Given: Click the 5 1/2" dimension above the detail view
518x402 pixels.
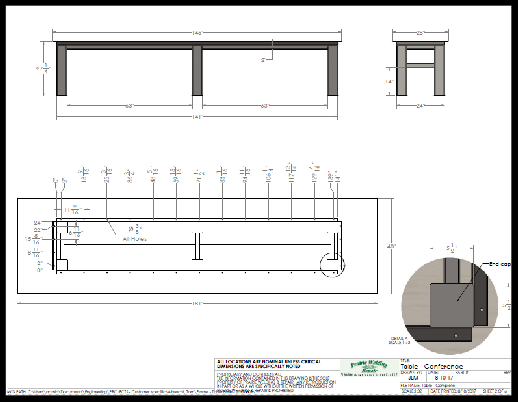Looking at the screenshot, I should [x=452, y=249].
